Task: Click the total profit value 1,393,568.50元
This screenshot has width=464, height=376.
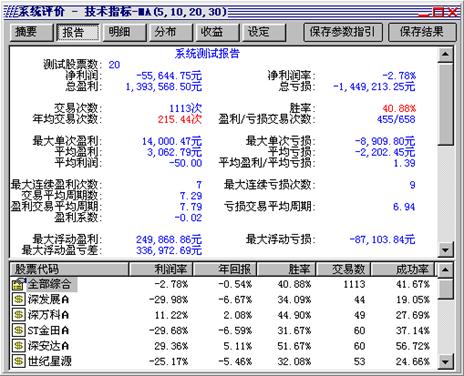Action: pyautogui.click(x=164, y=87)
